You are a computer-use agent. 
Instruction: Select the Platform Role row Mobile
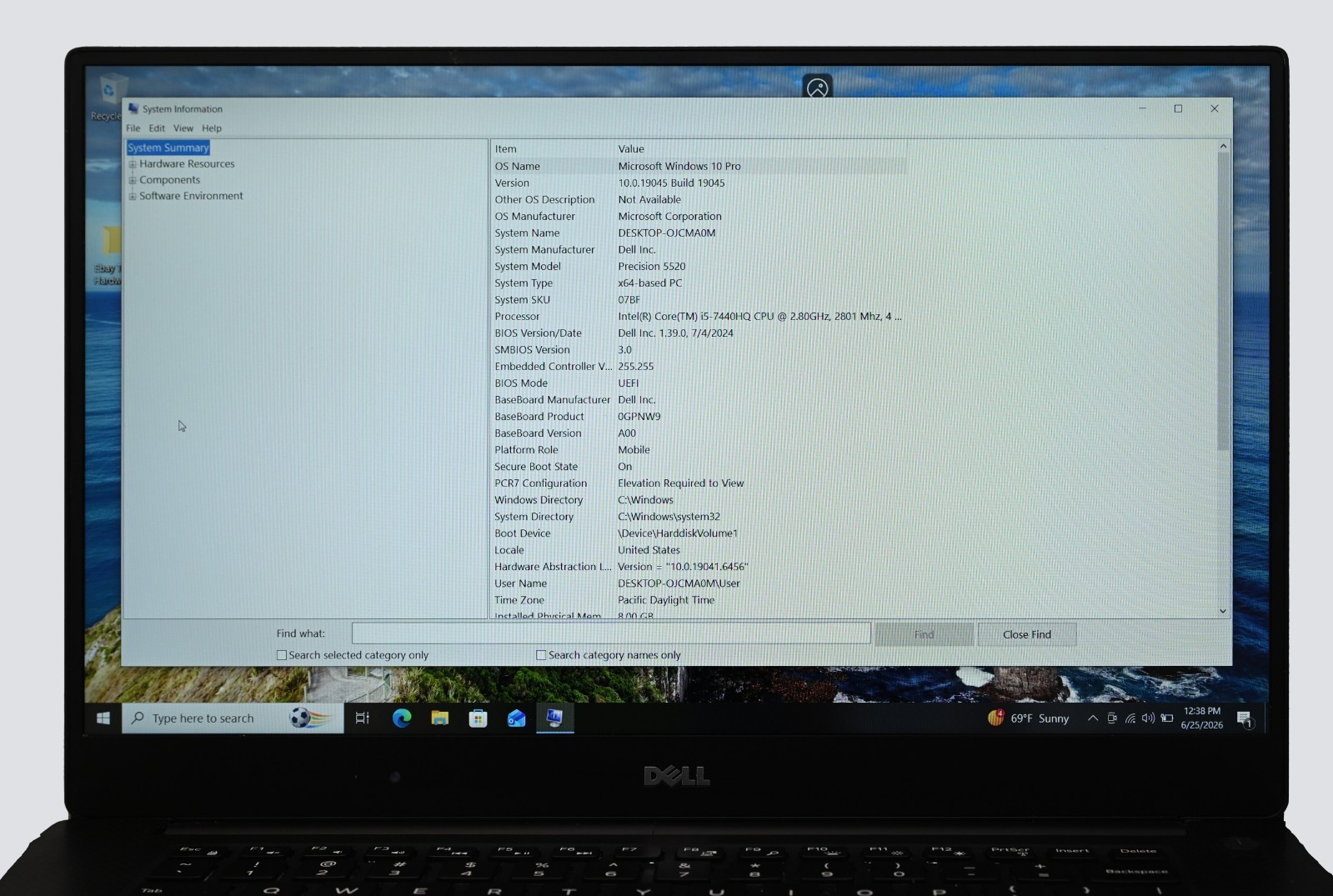[699, 449]
